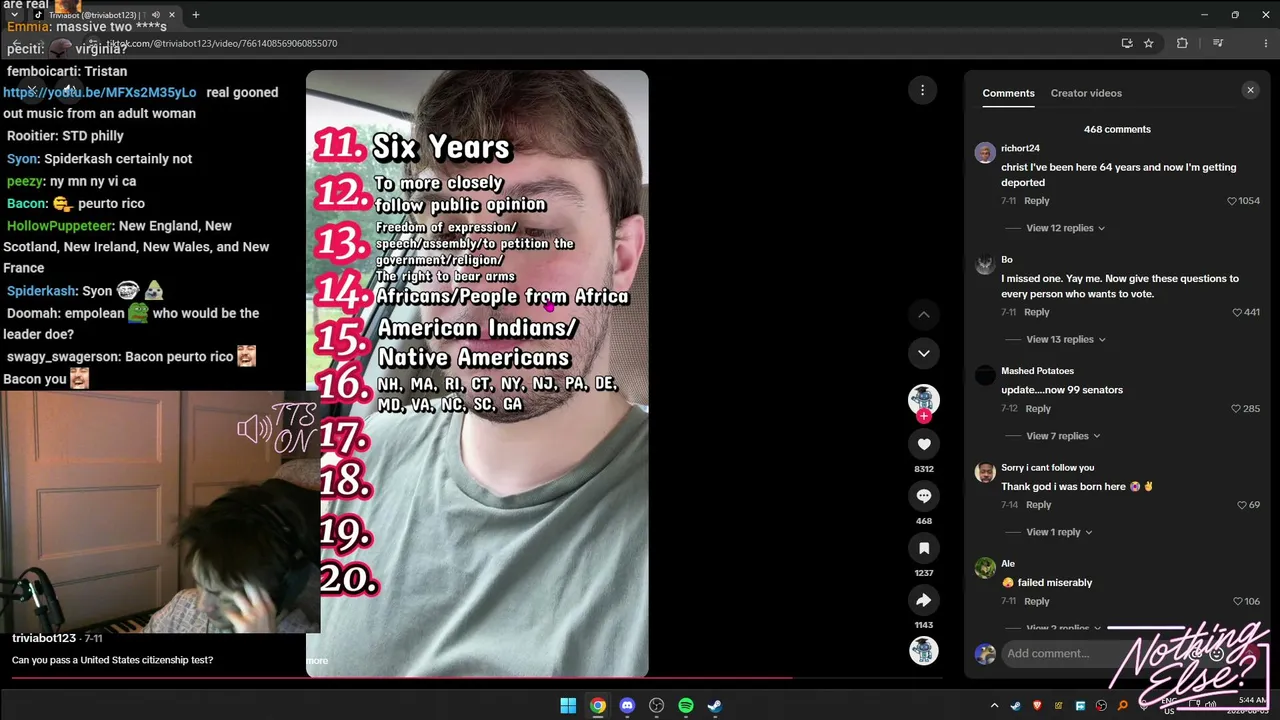This screenshot has height=720, width=1280.
Task: Close the Triviabot browser tab
Action: pos(172,15)
